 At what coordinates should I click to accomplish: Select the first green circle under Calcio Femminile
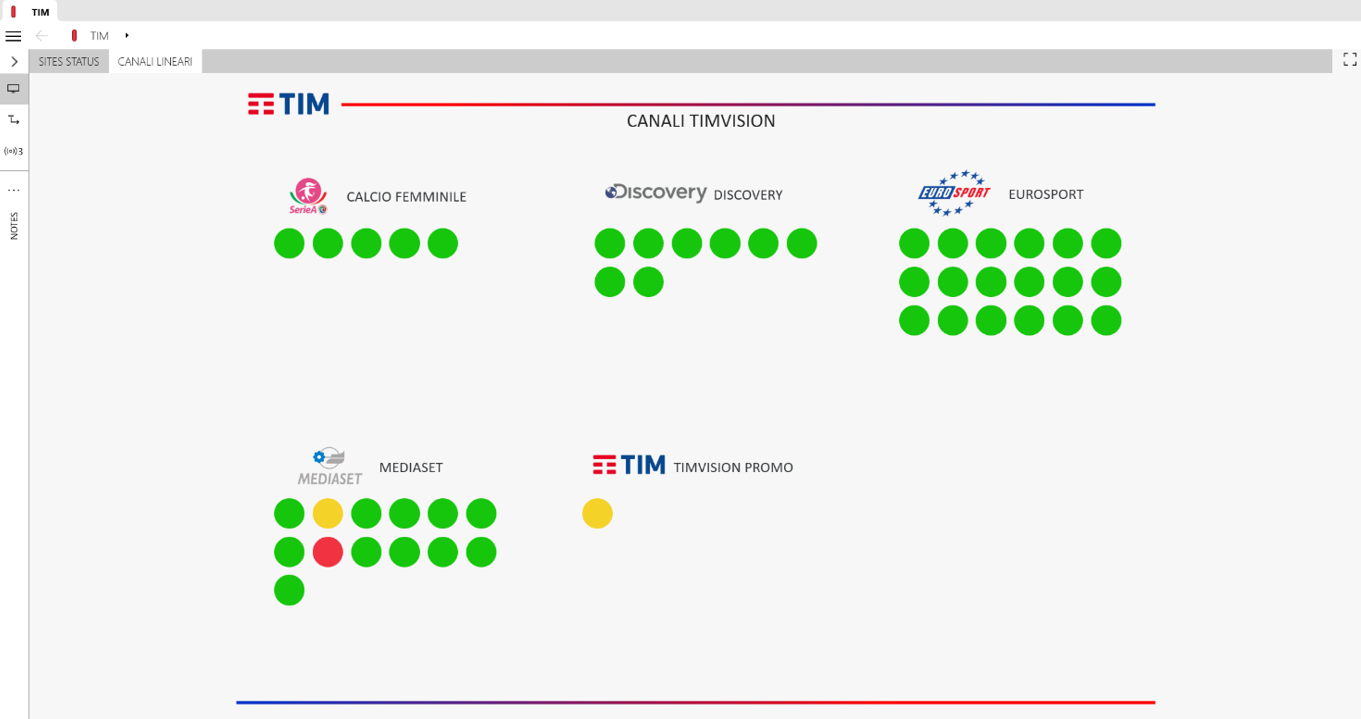(x=289, y=243)
